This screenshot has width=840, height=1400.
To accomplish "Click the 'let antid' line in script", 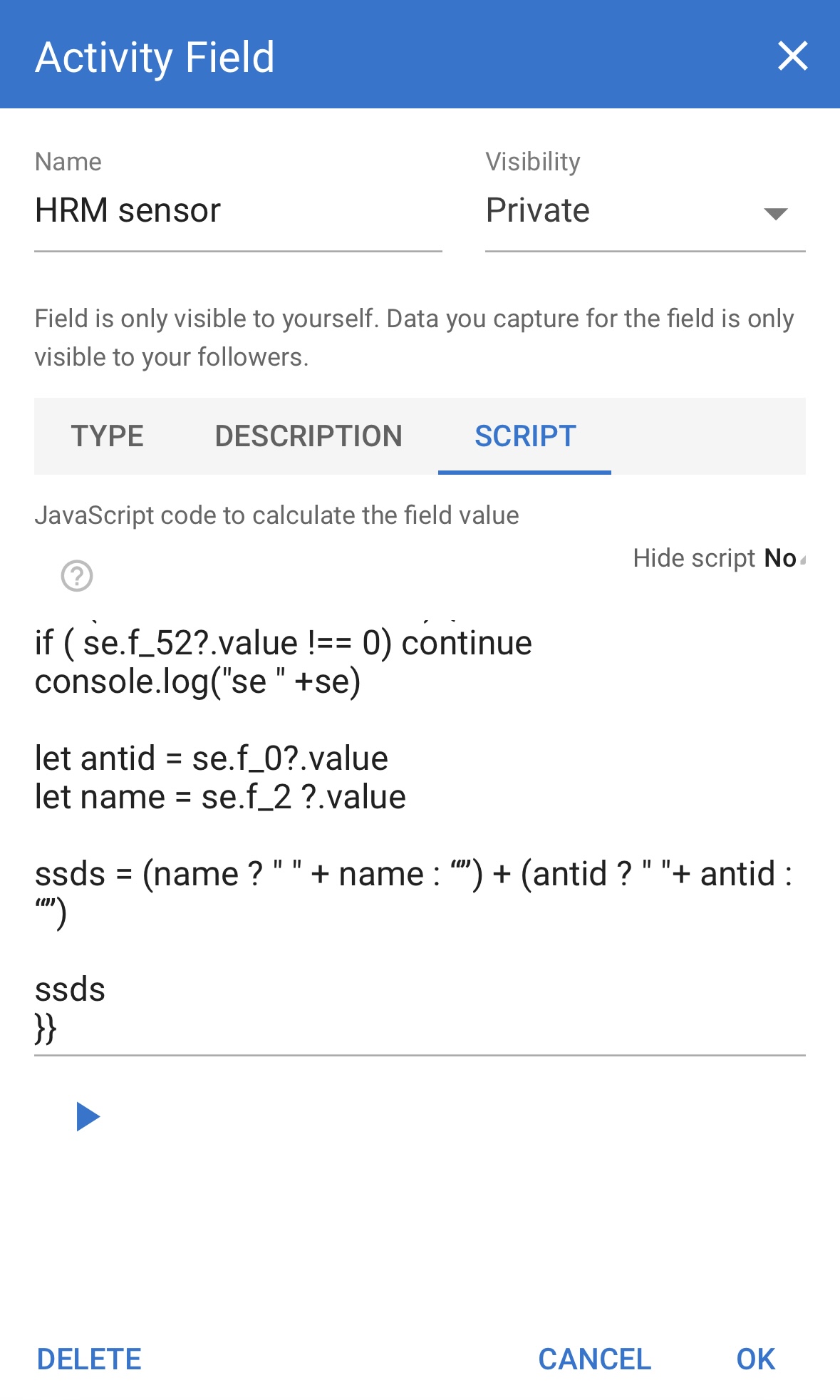I will tap(212, 758).
